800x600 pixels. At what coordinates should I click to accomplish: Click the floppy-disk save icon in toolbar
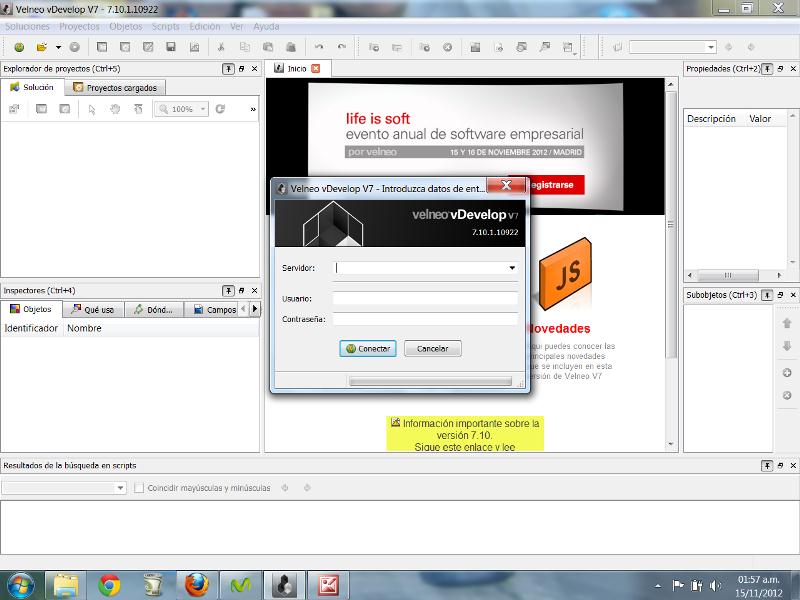(171, 47)
